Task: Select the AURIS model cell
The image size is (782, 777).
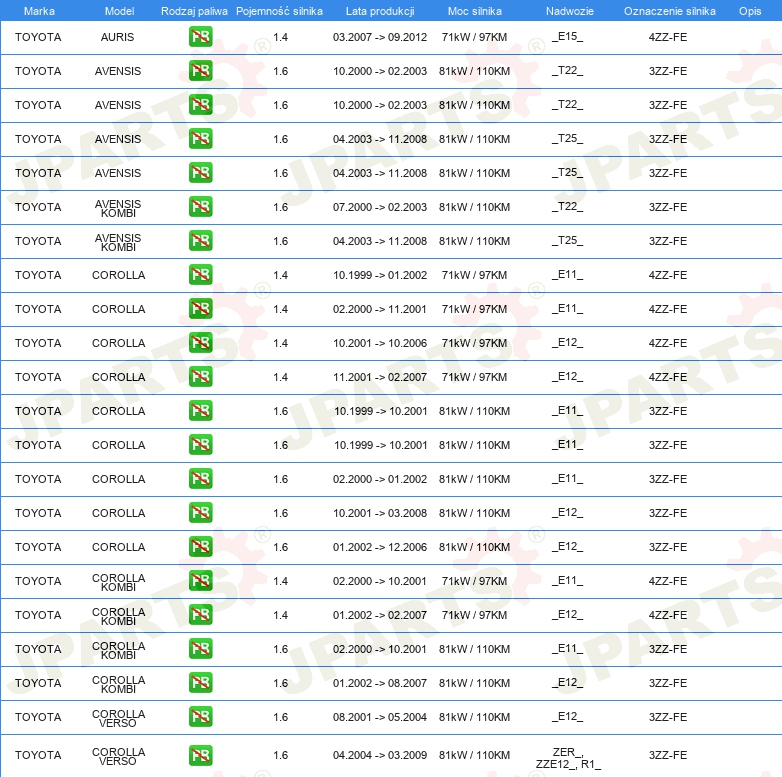Action: click(118, 37)
